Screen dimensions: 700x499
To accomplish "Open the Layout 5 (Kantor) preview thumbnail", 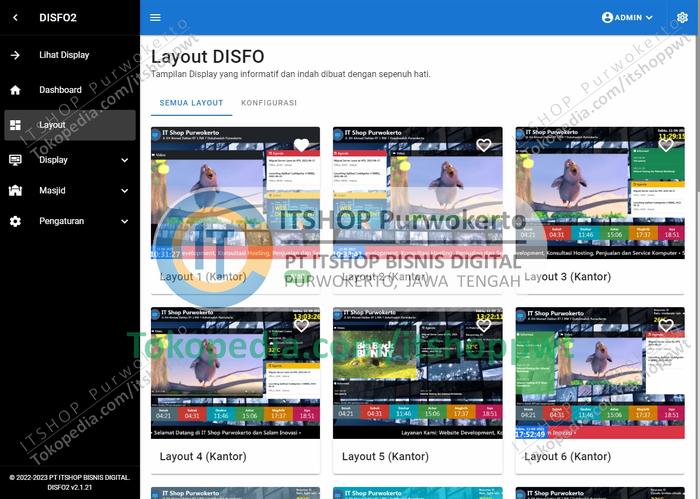I will point(418,375).
